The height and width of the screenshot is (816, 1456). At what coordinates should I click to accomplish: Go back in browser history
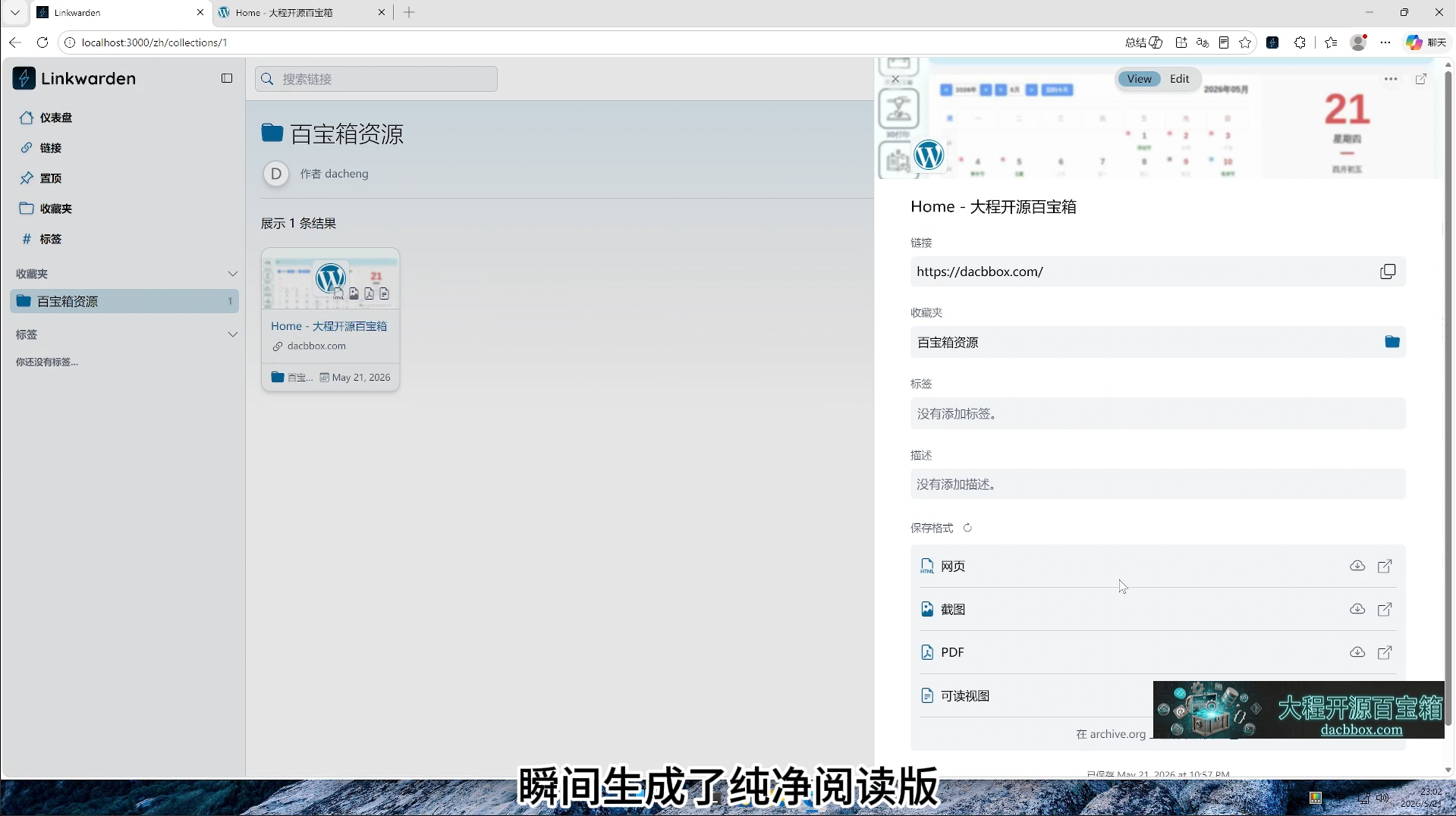[x=15, y=42]
